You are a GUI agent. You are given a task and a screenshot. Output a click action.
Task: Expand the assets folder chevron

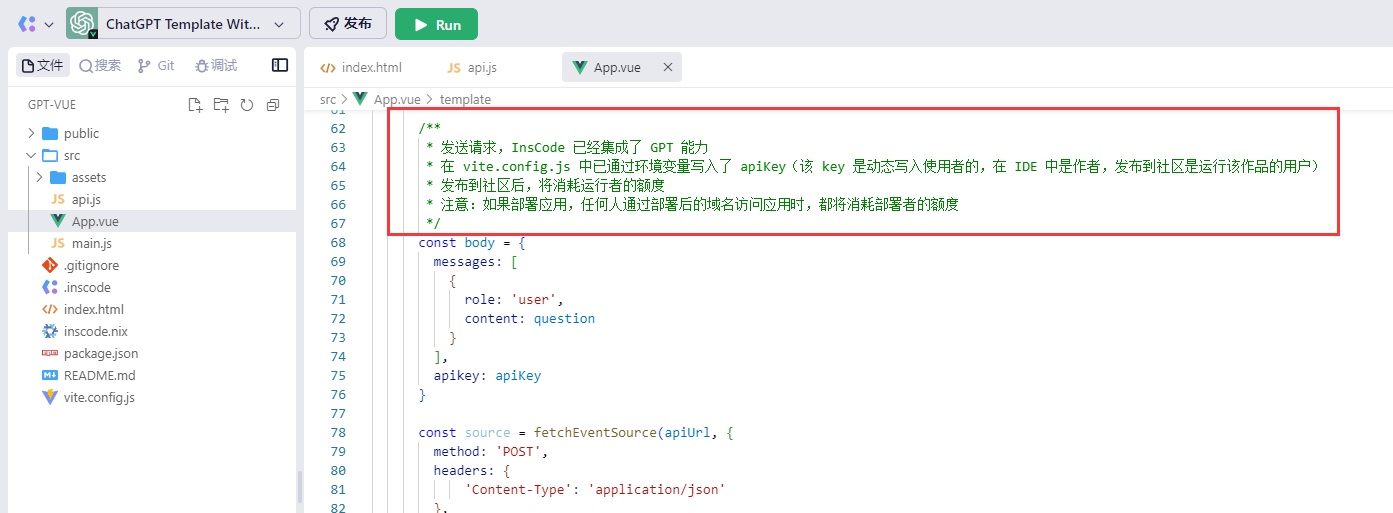[x=38, y=177]
